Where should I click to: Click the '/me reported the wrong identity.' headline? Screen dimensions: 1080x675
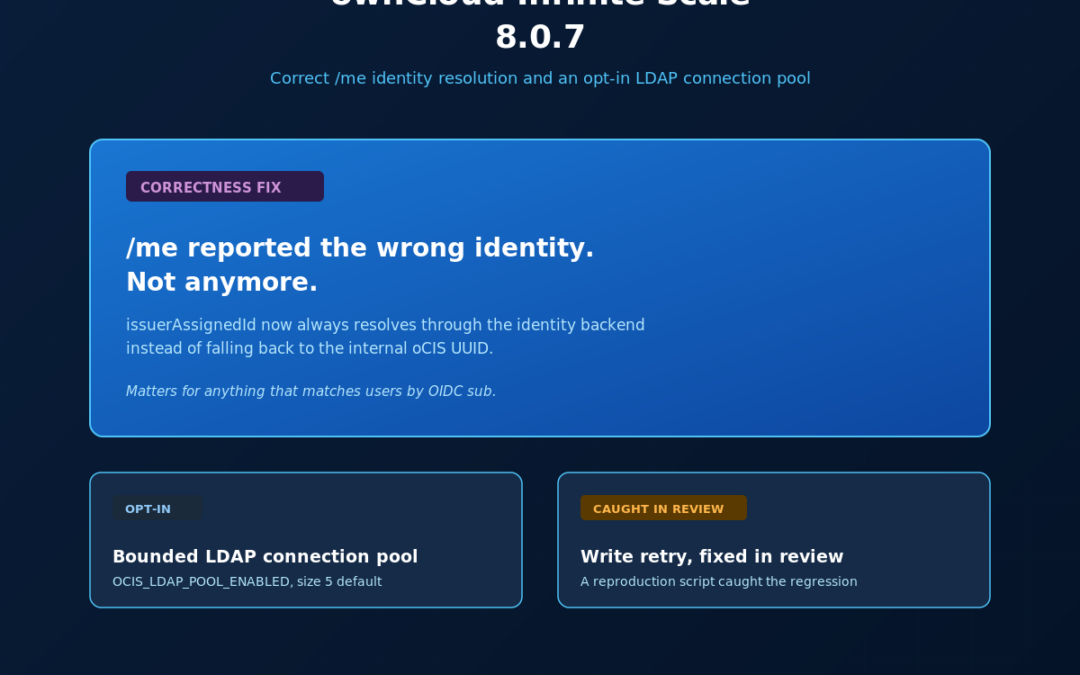pyautogui.click(x=360, y=248)
